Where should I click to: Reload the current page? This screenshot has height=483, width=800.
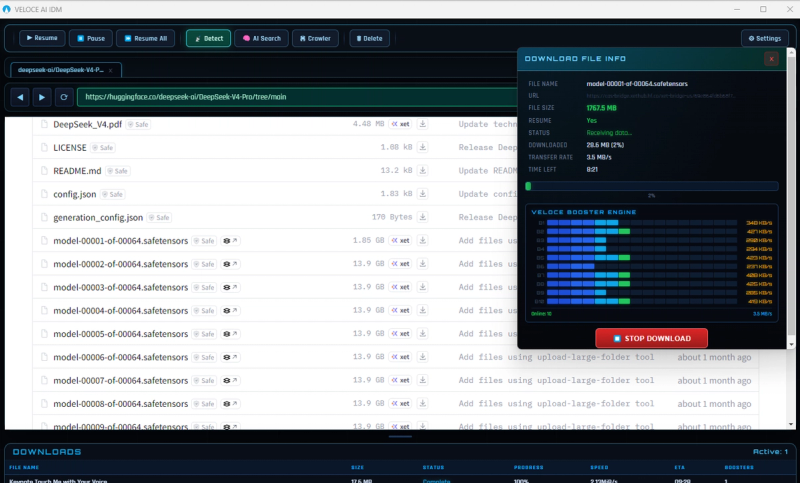64,97
